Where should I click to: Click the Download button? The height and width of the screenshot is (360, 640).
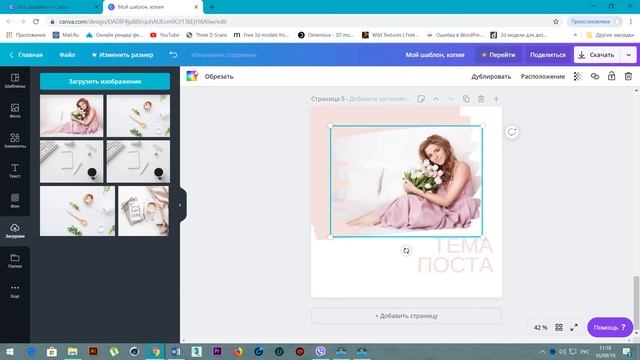(x=598, y=55)
